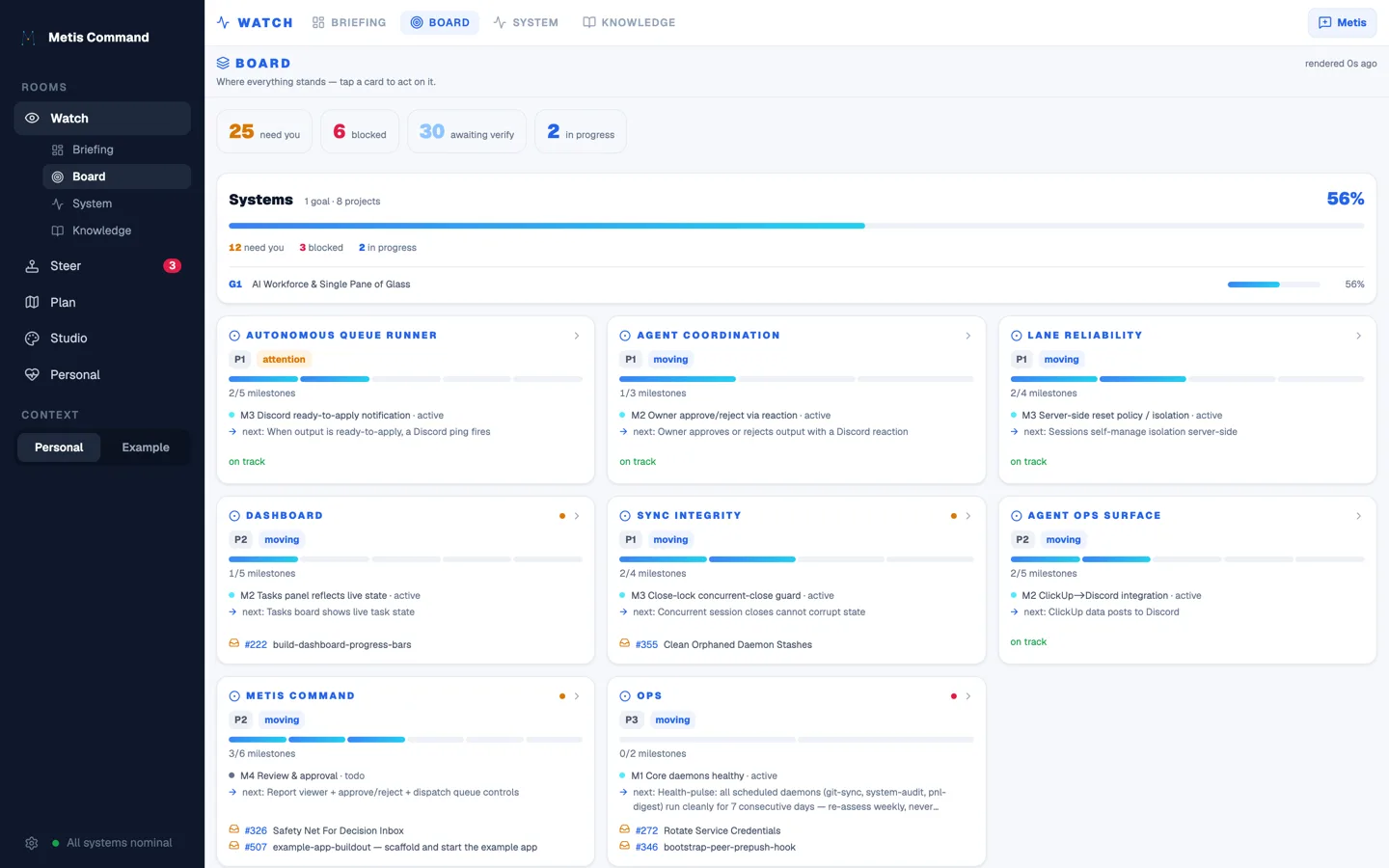1389x868 pixels.
Task: Click the G1 AI Workforce goal row
Action: tap(797, 285)
